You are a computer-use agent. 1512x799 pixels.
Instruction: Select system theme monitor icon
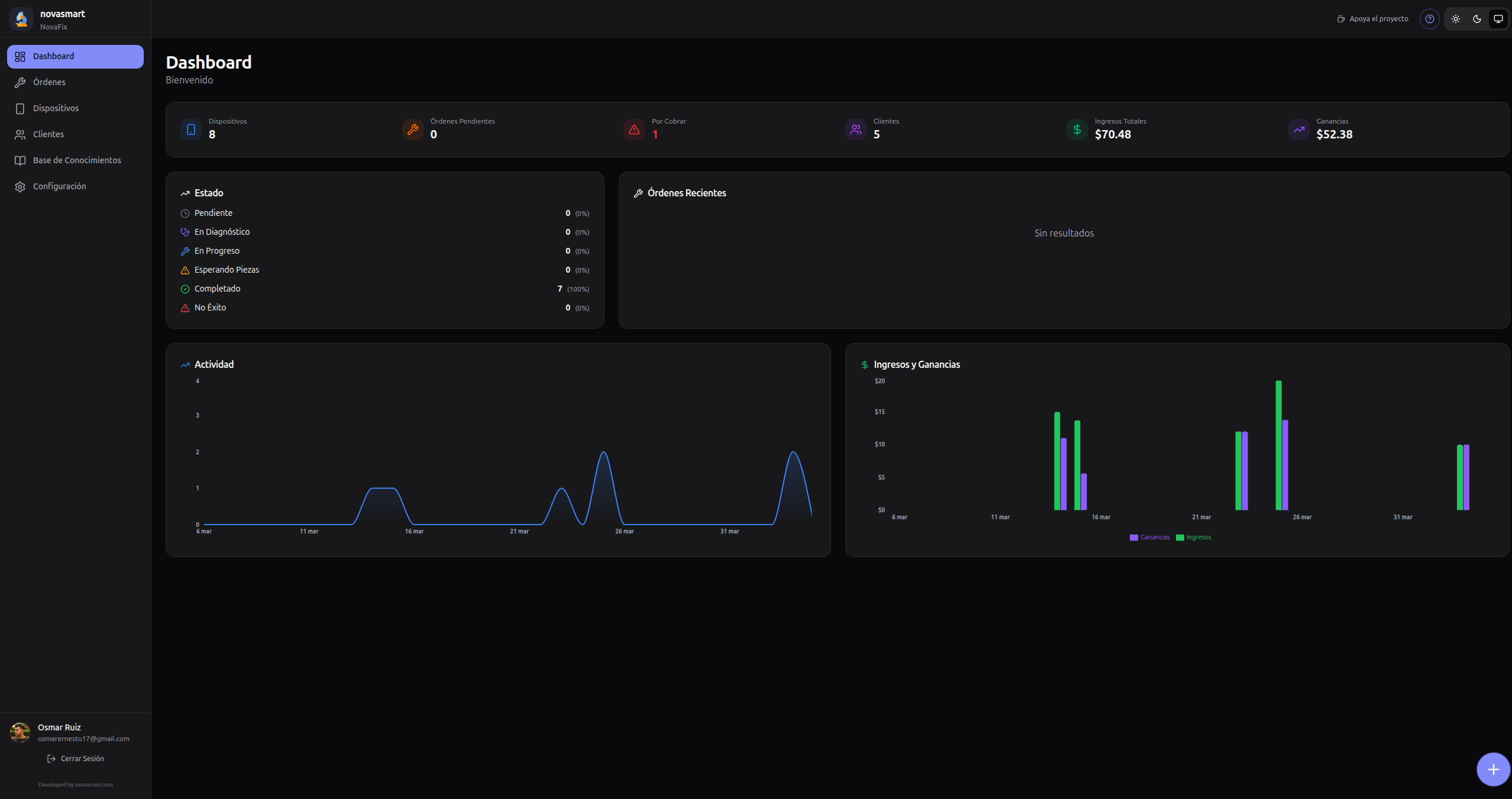point(1498,19)
